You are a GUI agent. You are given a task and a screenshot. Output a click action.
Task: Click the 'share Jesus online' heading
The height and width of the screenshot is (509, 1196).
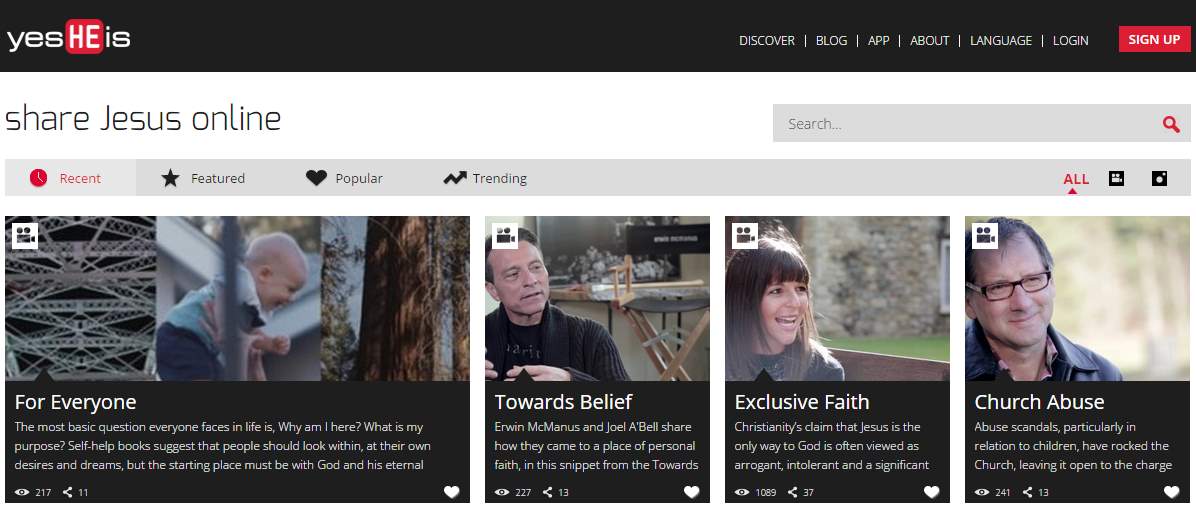pyautogui.click(x=143, y=119)
